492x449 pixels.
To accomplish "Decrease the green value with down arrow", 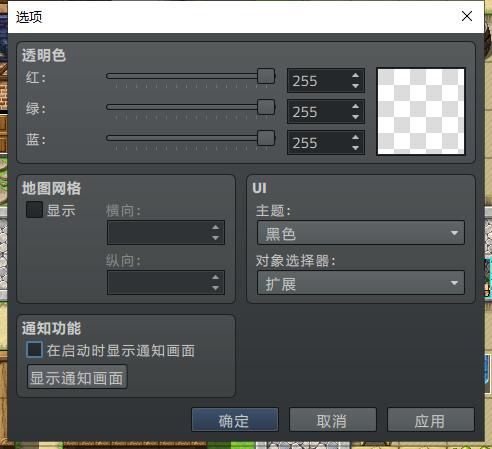I will 355,117.
